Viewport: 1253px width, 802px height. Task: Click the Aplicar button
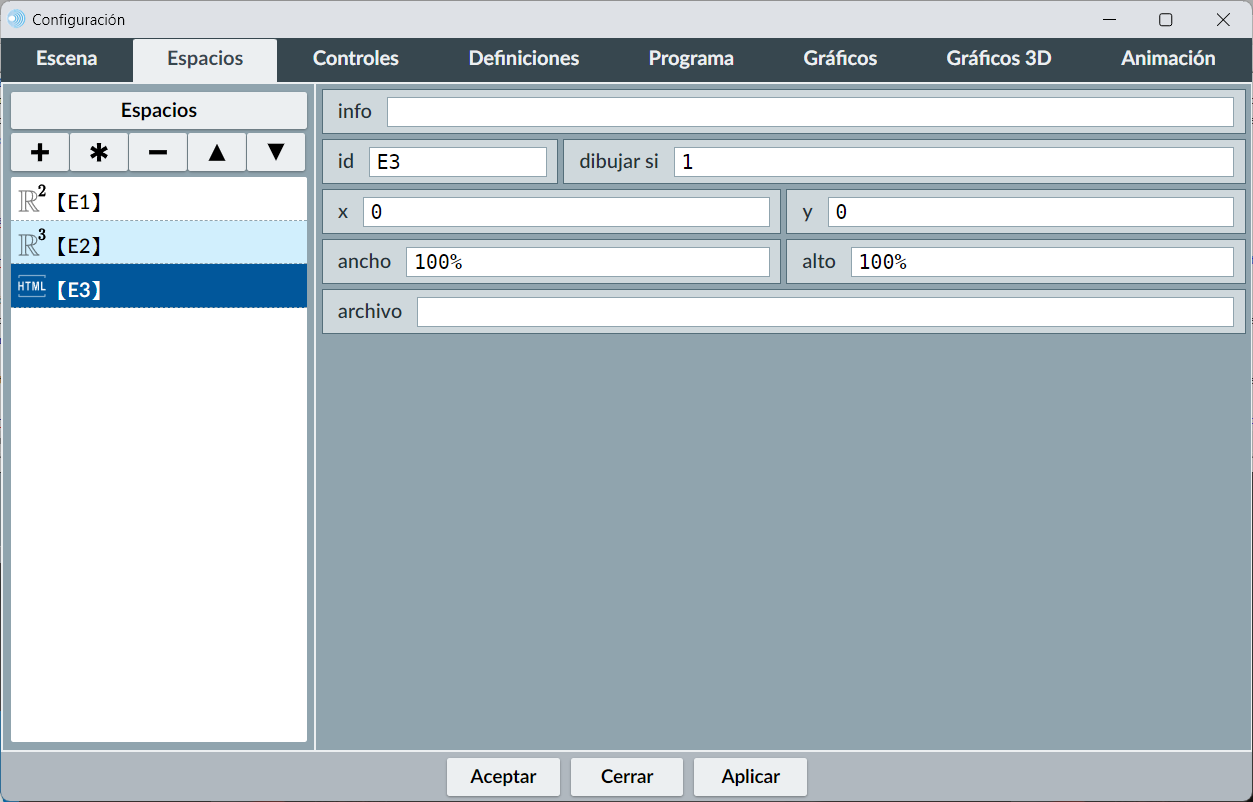point(750,776)
